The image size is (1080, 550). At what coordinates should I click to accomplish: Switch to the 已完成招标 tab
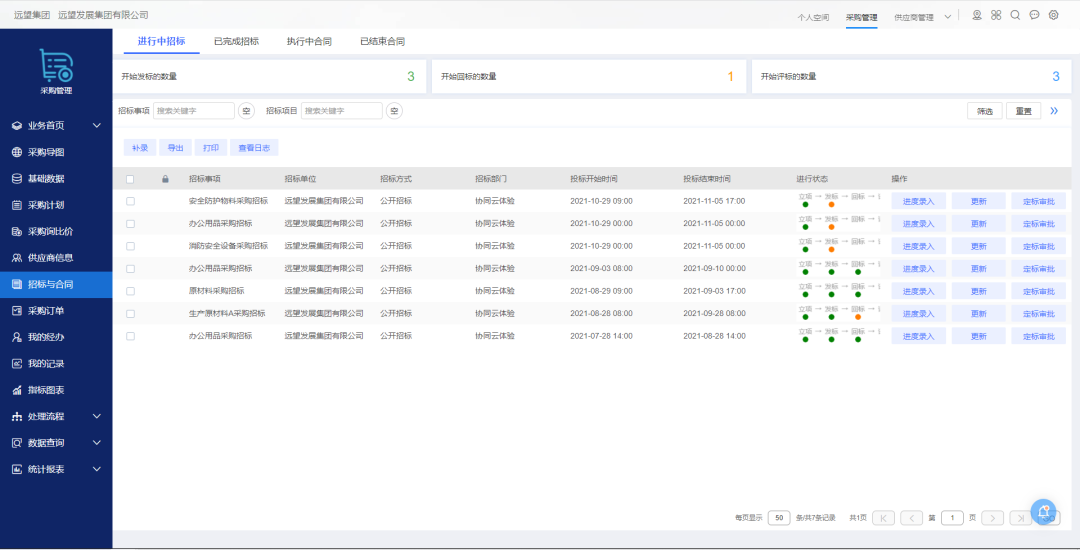[236, 41]
